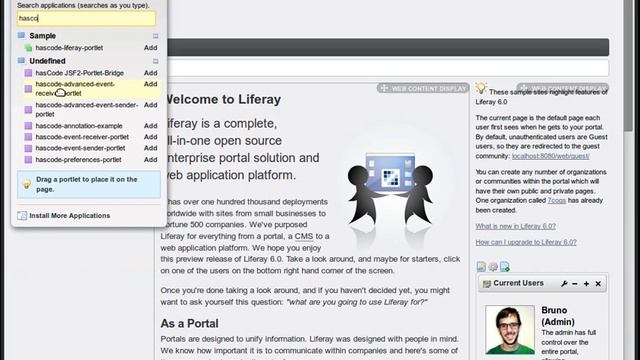Click the hascode-annotation-example purple icon
Image resolution: width=640 pixels, height=360 pixels.
click(x=28, y=126)
